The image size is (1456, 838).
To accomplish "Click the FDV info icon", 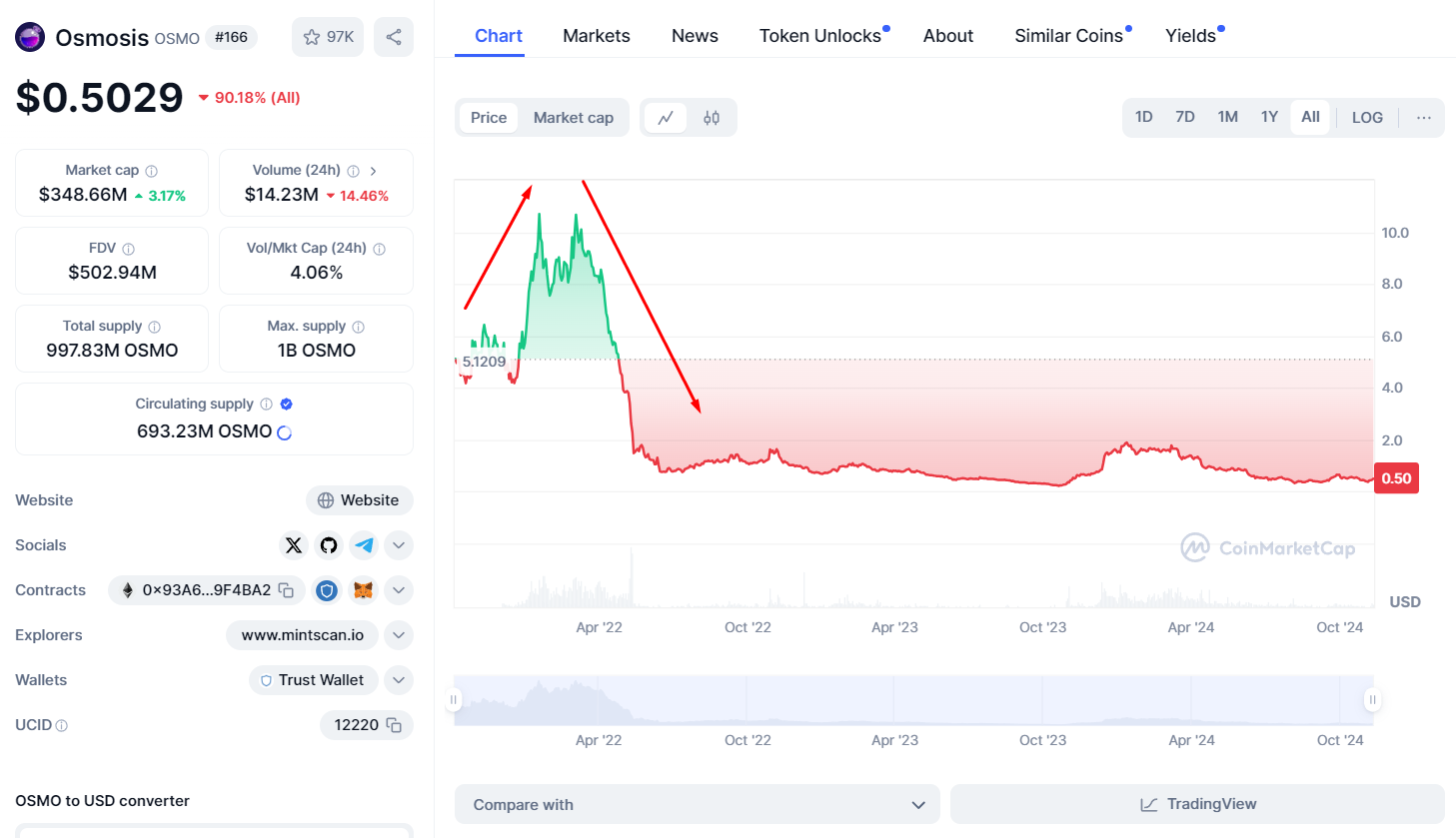I will [128, 249].
